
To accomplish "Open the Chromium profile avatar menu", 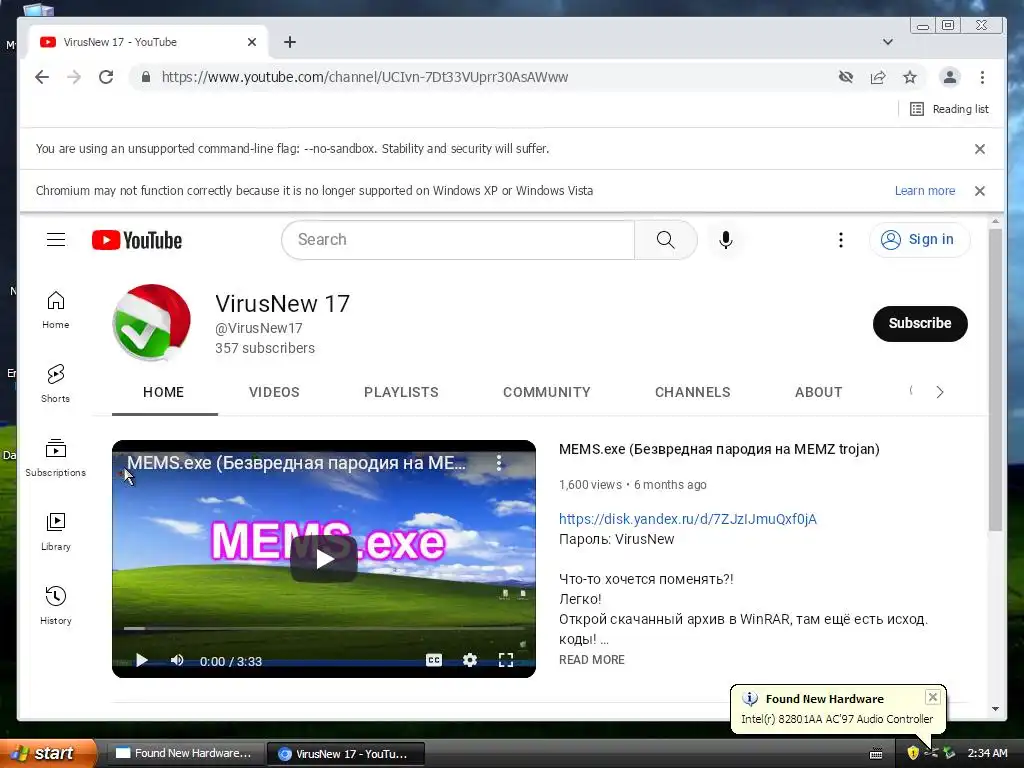I will (x=950, y=77).
